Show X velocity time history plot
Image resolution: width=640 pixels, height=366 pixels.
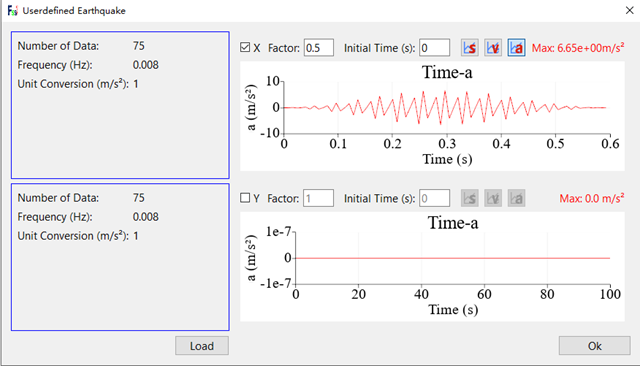(493, 48)
